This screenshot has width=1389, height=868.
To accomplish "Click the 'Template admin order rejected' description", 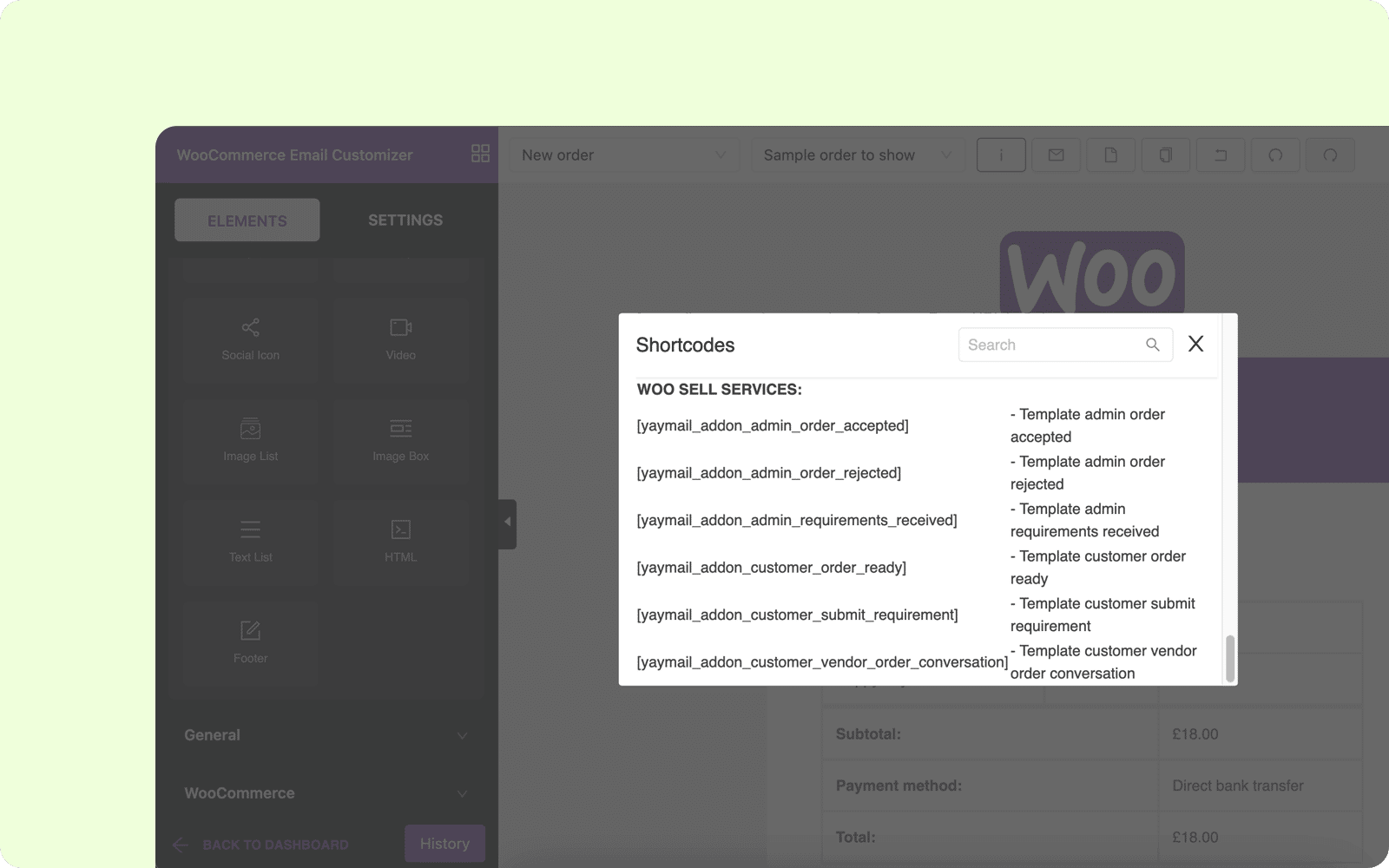I will (1088, 473).
